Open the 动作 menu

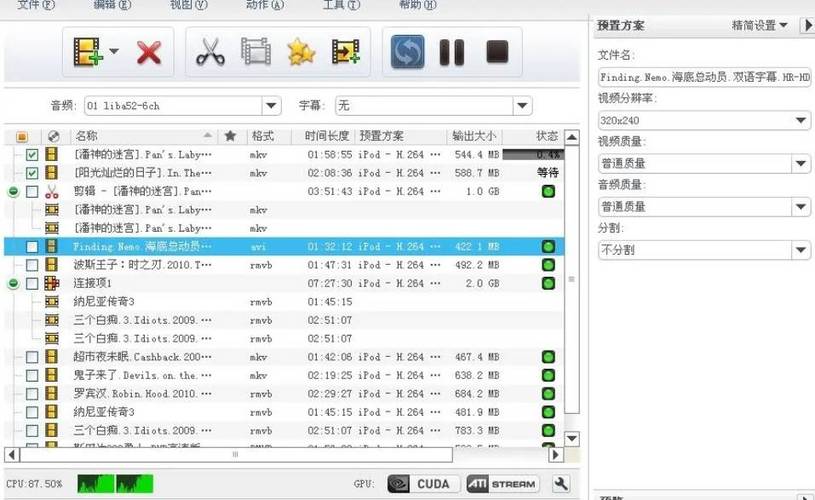click(264, 5)
